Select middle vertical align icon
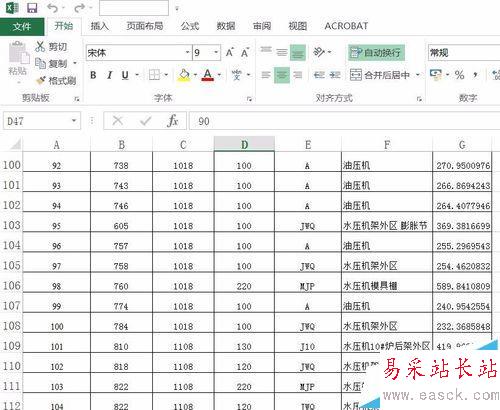The height and width of the screenshot is (410, 500). pyautogui.click(x=282, y=52)
